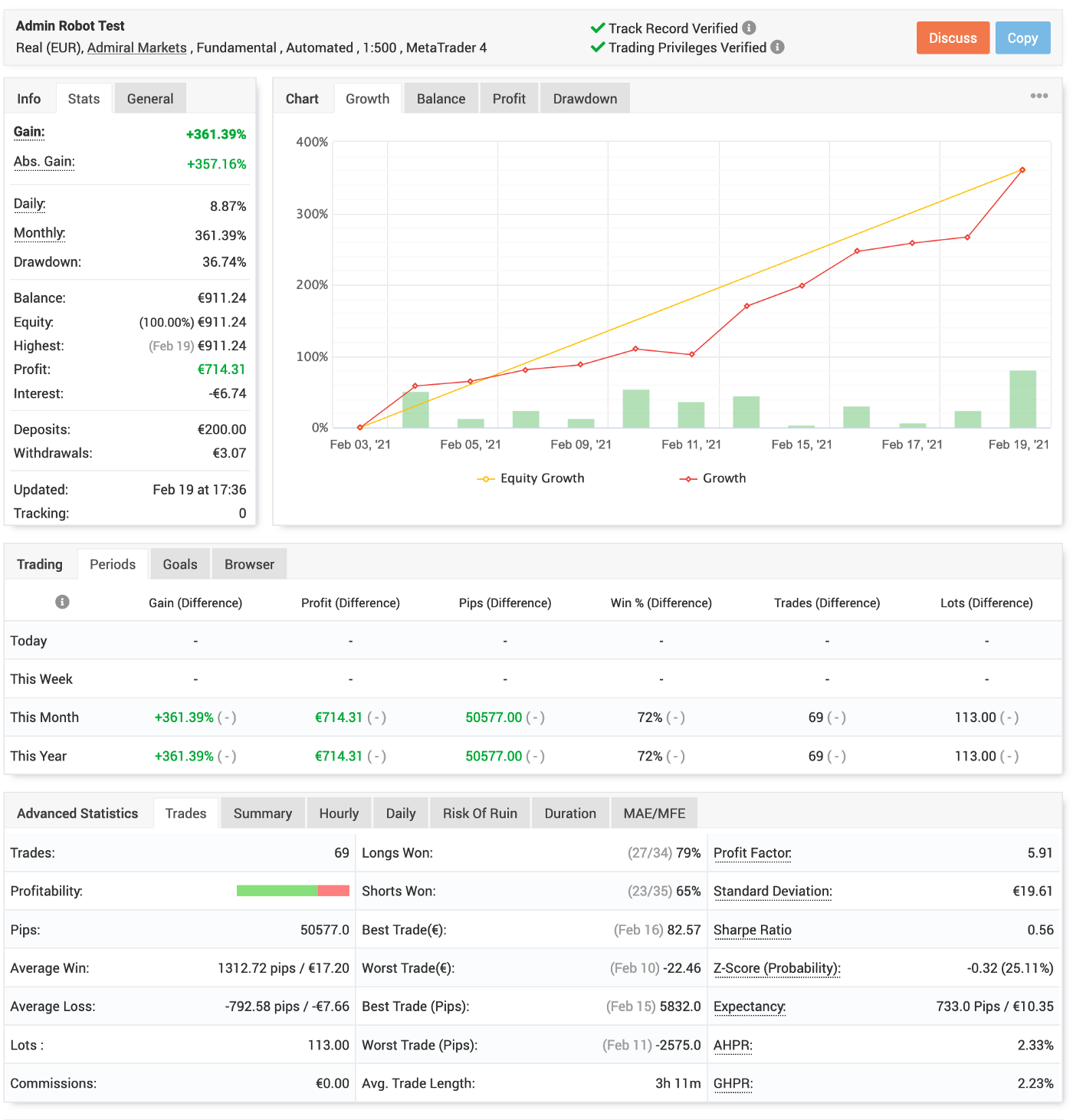Click the Trading Privileges Verified info icon

pyautogui.click(x=777, y=47)
